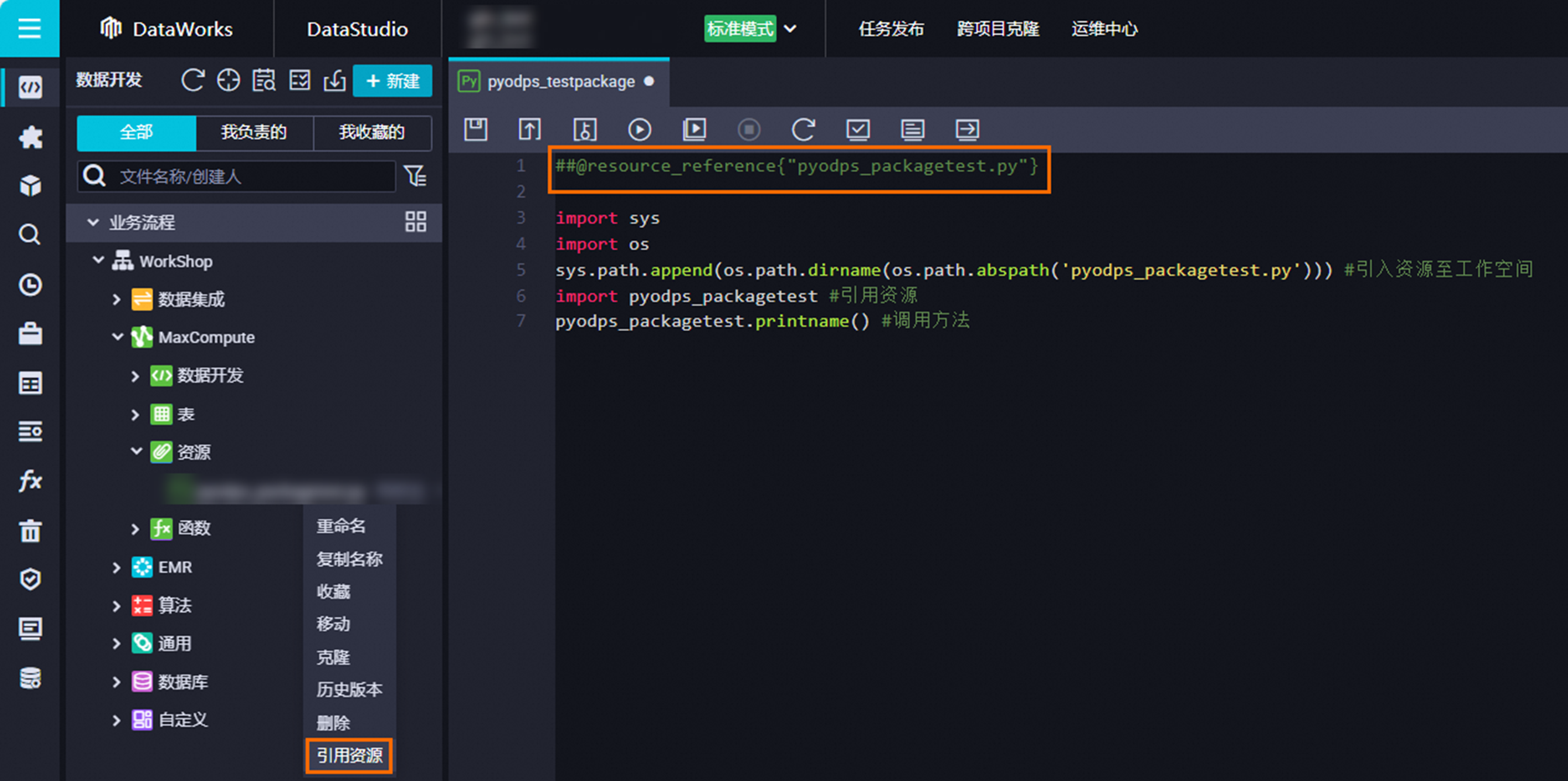
Task: Expand the 数据开发 folder under MaxCompute
Action: pyautogui.click(x=135, y=375)
